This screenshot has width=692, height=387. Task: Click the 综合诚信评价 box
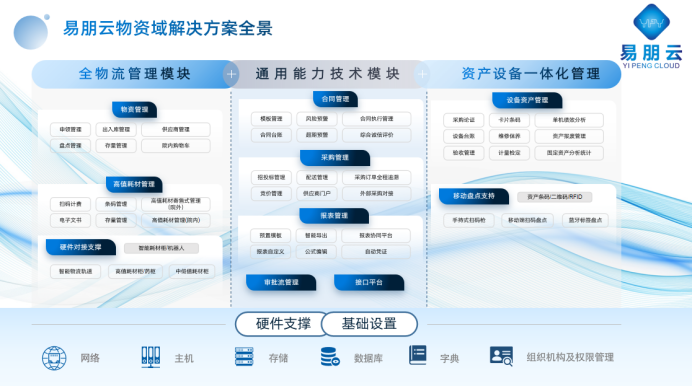point(376,135)
